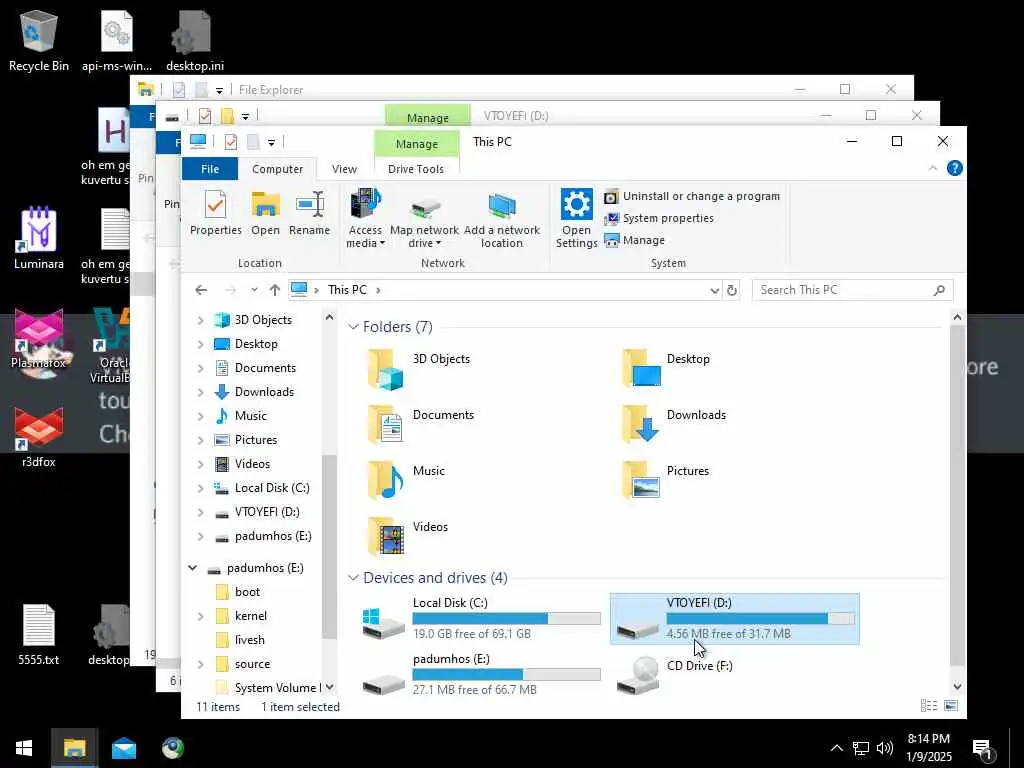Collapse the padumhos (E:) tree node
Image resolution: width=1024 pixels, height=768 pixels.
point(193,568)
